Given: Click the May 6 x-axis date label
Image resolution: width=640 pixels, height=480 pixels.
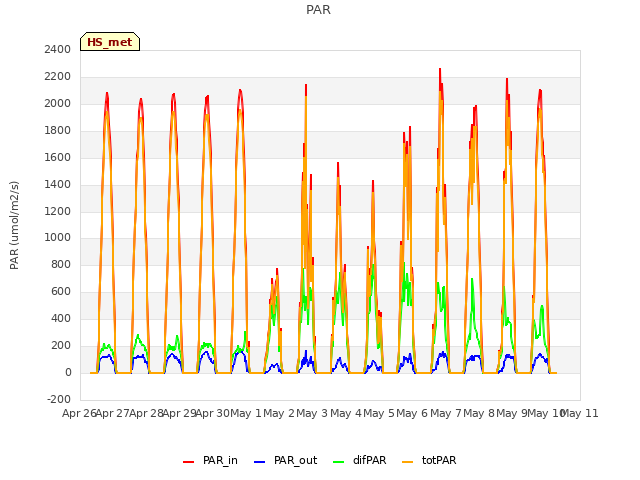Looking at the screenshot, I should [412, 413].
